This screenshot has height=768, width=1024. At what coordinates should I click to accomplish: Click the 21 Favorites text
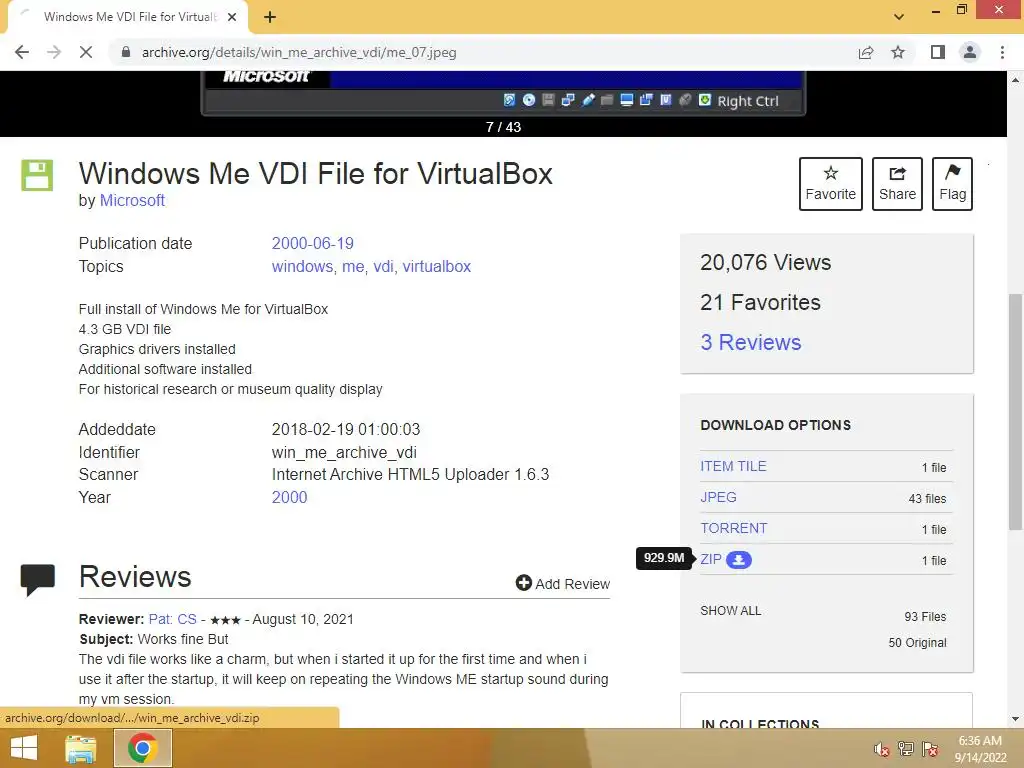(x=760, y=302)
